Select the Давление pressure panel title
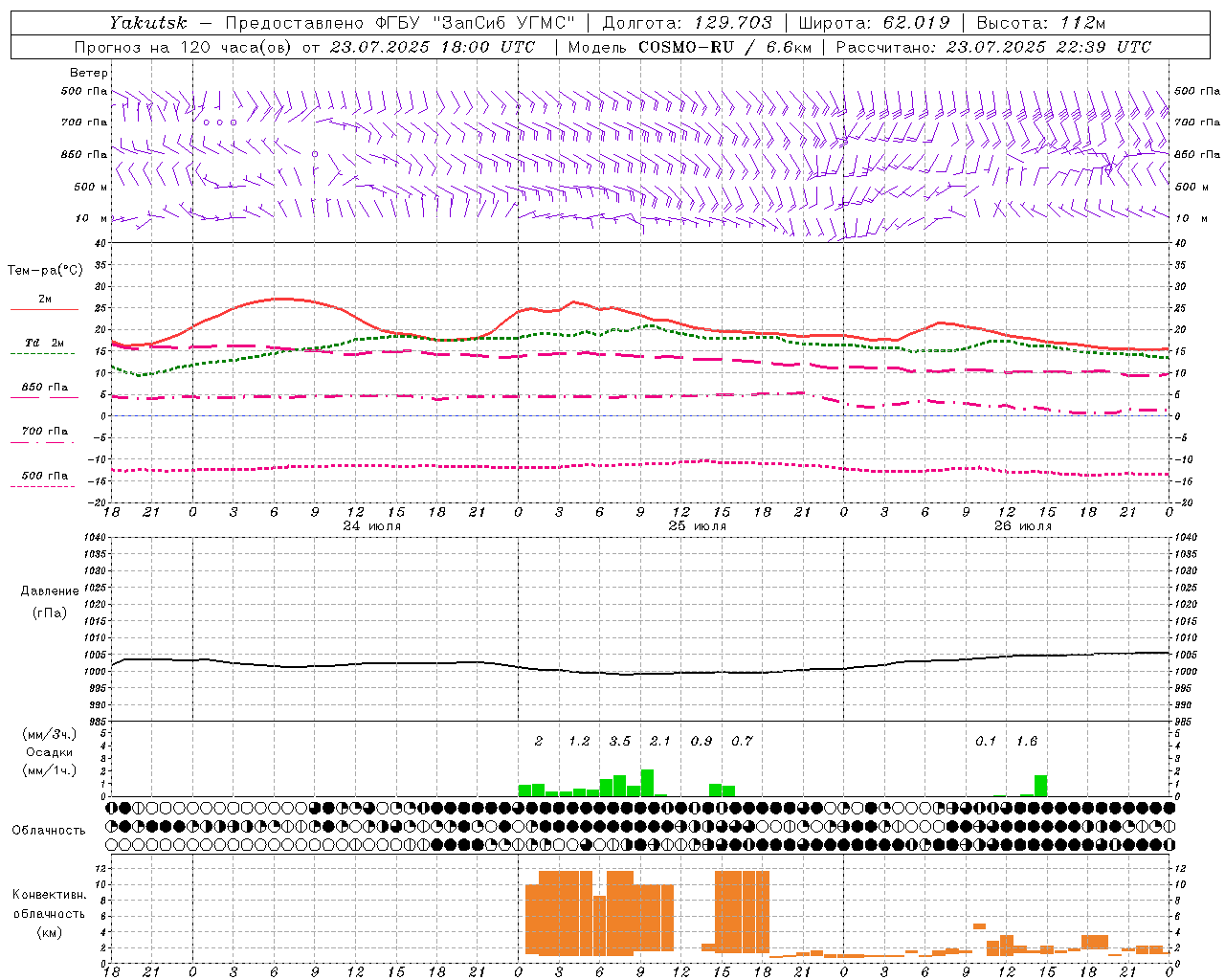Screen dimensions: 1225x980 [50, 590]
